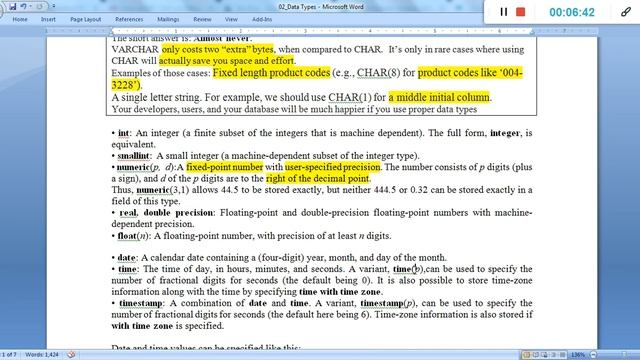Click the word 'smallint' in the document

tap(133, 156)
